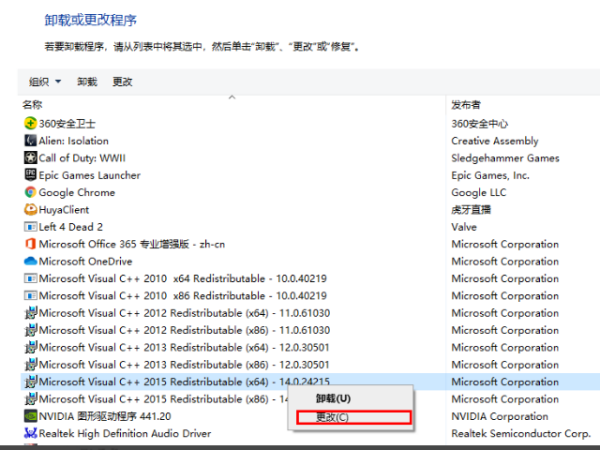Select Visual C++ 2013 (x64) 12.0.30501 name
This screenshot has height=450, width=600.
point(184,347)
